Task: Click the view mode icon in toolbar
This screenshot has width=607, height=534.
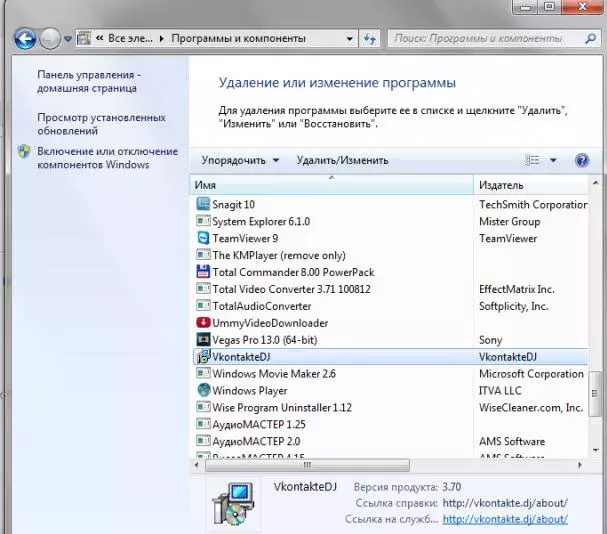Action: (532, 160)
